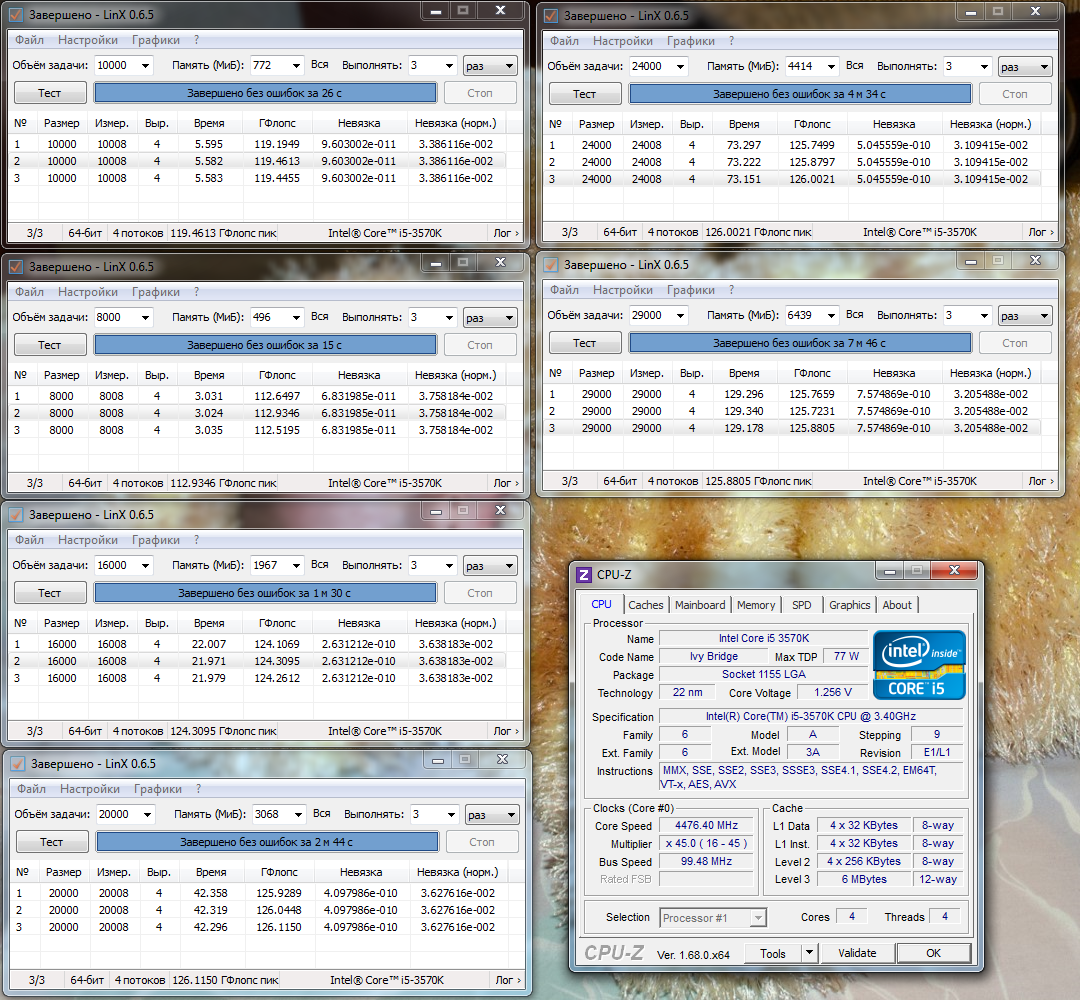This screenshot has width=1080, height=1000.
Task: Open the About tab in CPU-Z
Action: pyautogui.click(x=897, y=605)
